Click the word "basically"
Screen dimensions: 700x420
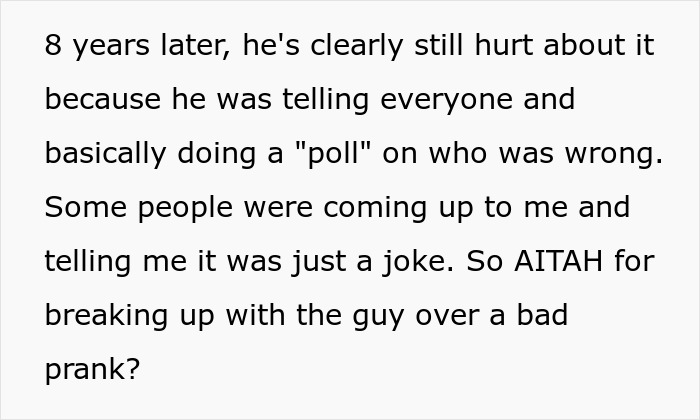tap(105, 154)
